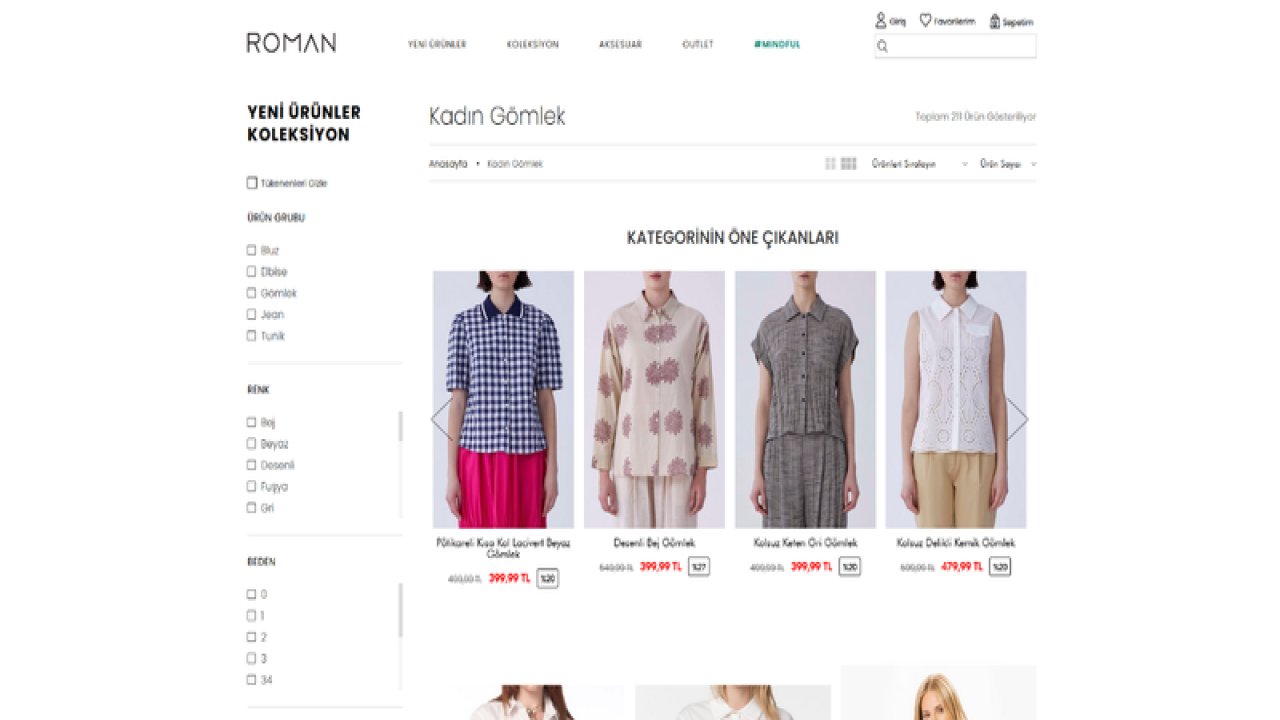This screenshot has height=720, width=1280.
Task: Expand the Ürün Sayısı dropdown
Action: tap(1007, 164)
